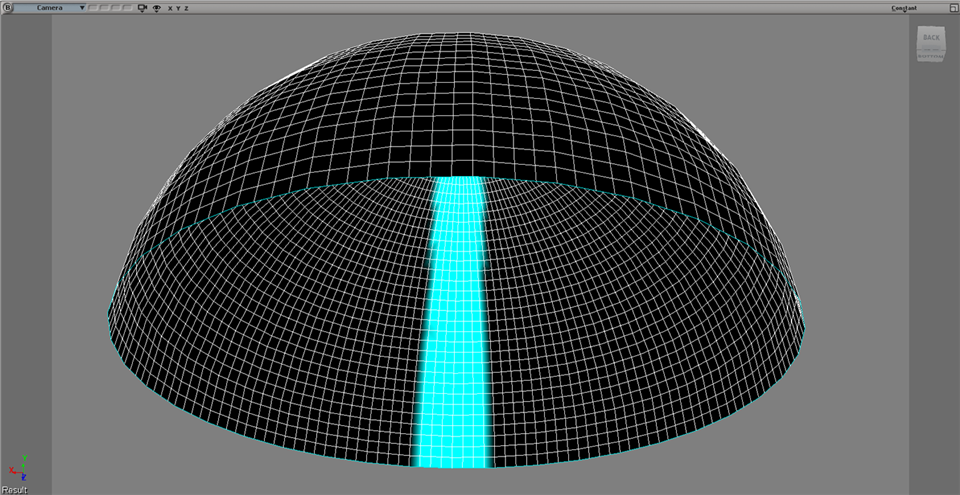The width and height of the screenshot is (960, 495).
Task: Toggle the first camera memo box
Action: [93, 8]
